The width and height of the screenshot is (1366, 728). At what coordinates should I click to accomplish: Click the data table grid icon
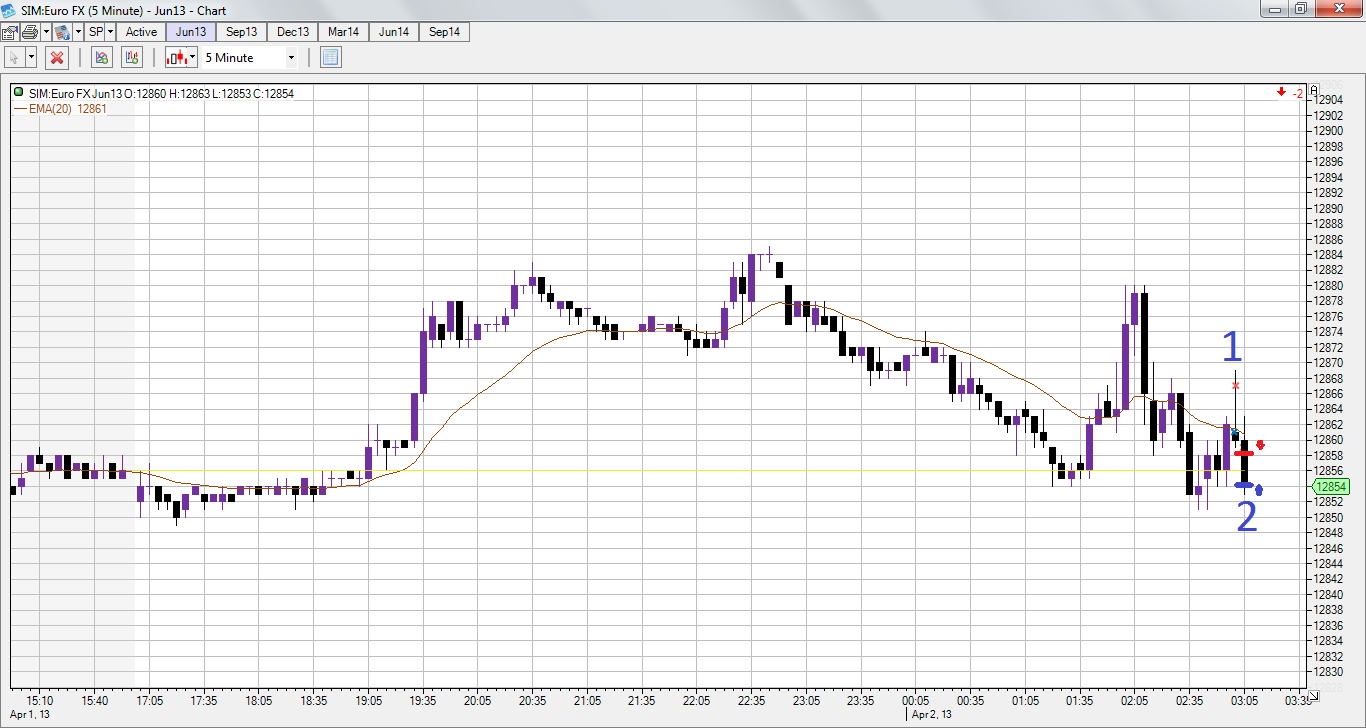[x=331, y=58]
